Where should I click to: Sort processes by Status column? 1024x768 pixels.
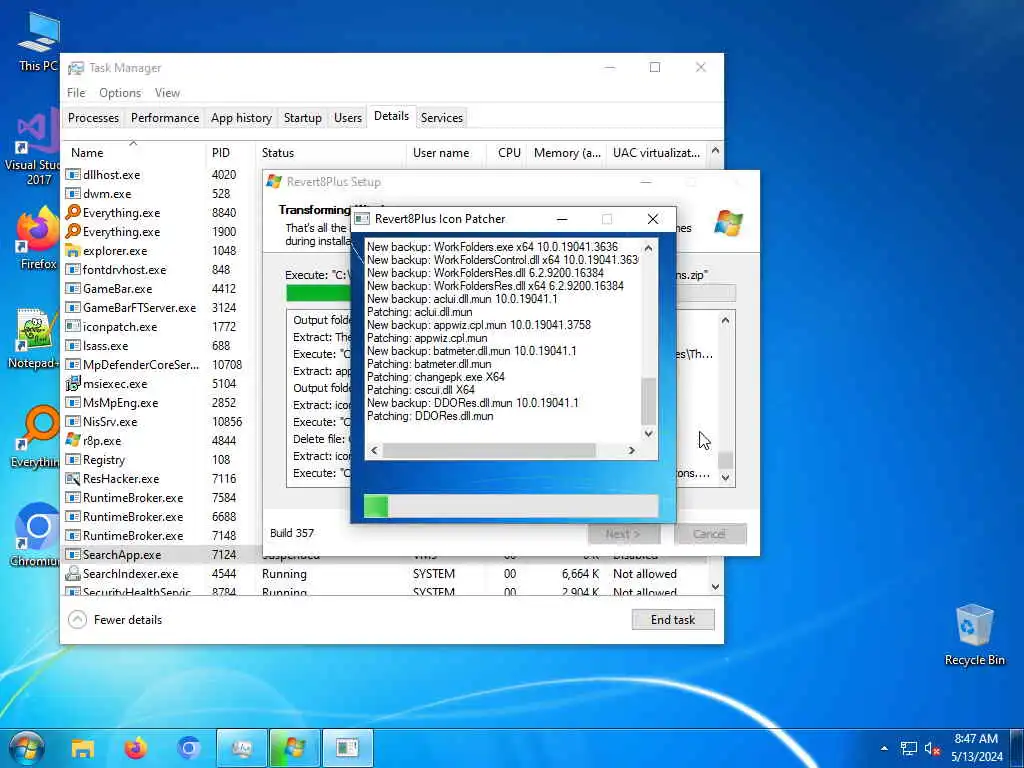click(330, 153)
